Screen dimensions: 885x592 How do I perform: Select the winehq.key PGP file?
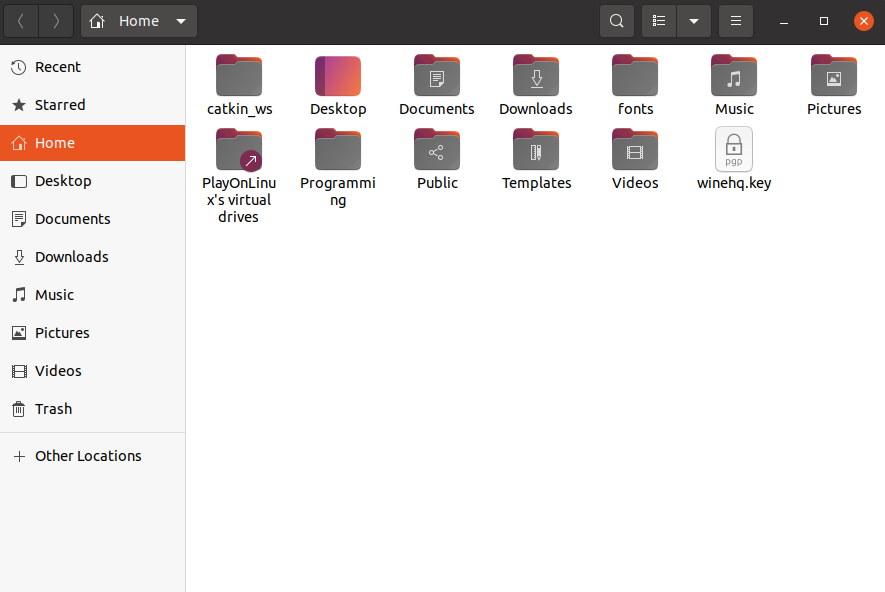click(x=734, y=149)
